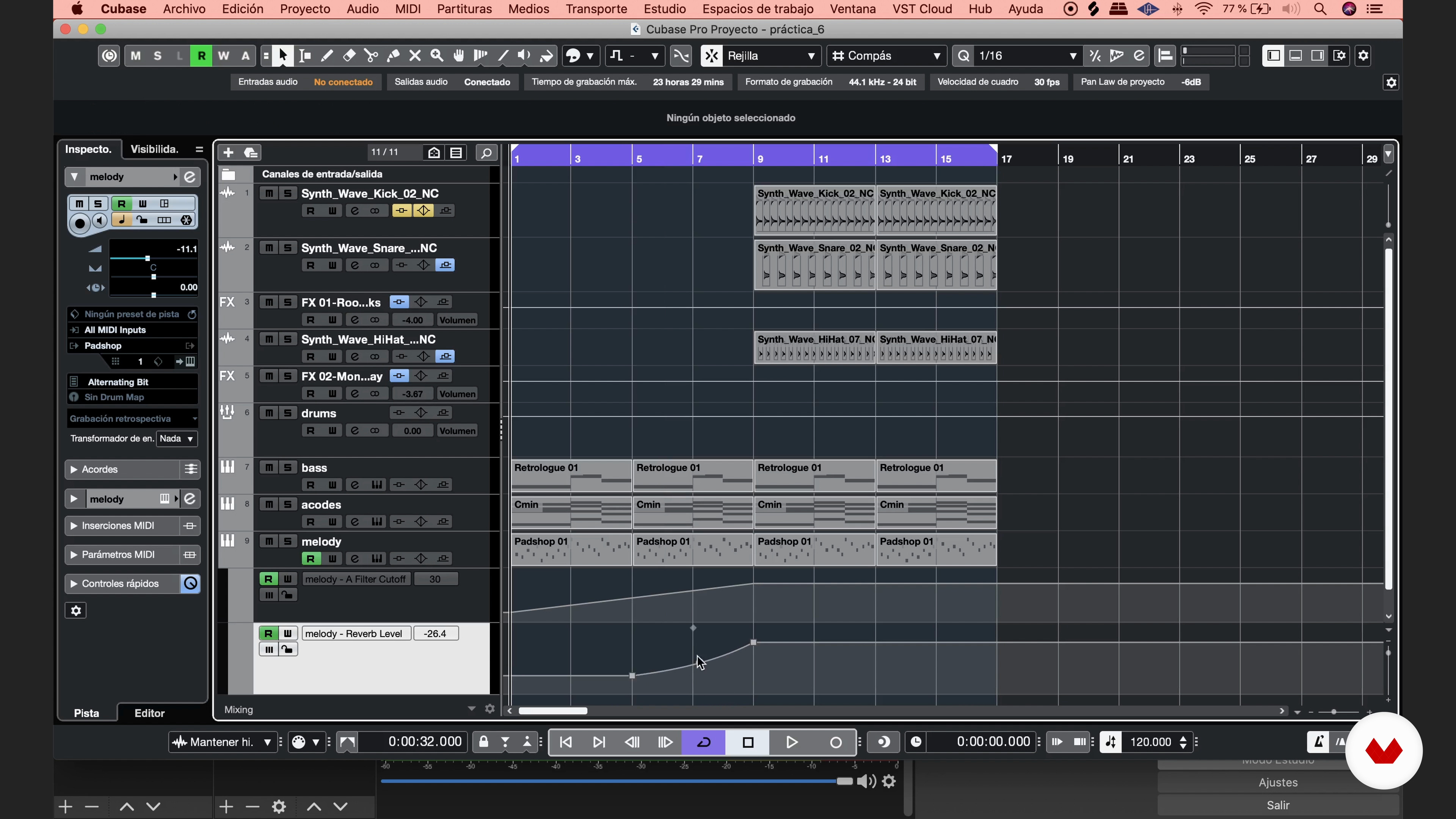The image size is (1456, 819).
Task: Toggle the left zone visibility button
Action: point(1274,55)
